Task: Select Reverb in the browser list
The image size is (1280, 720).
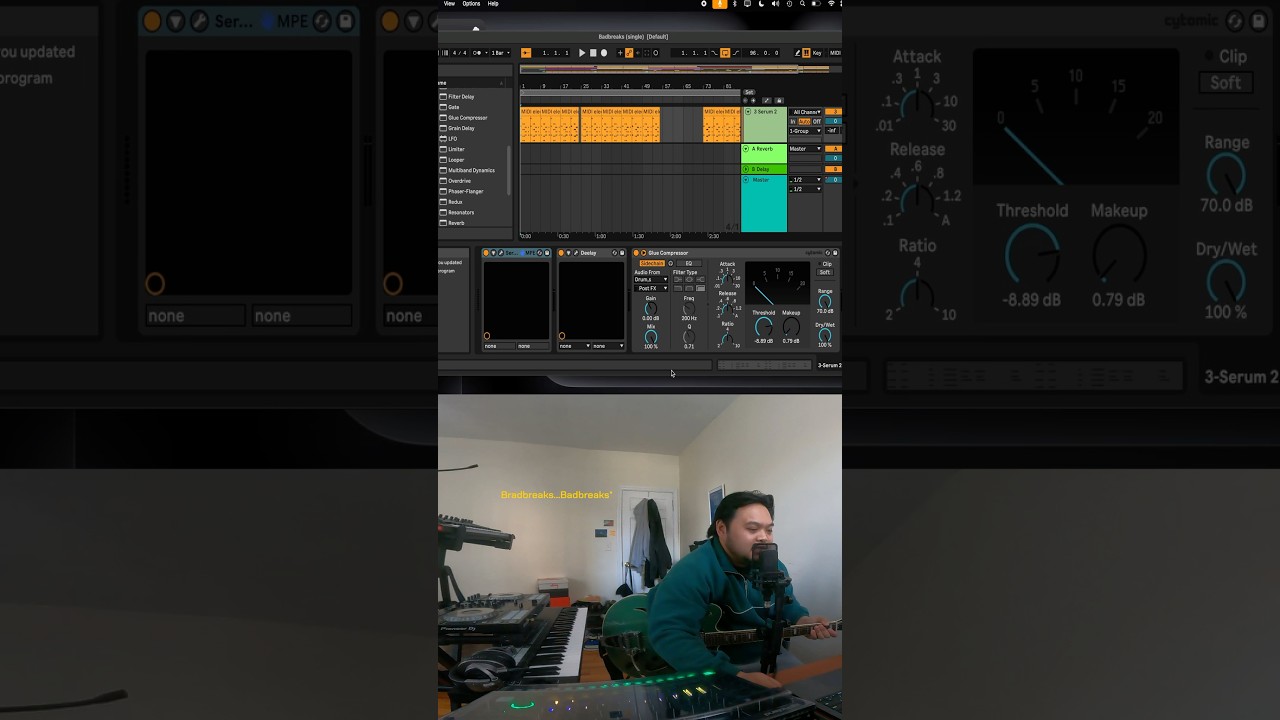Action: pyautogui.click(x=456, y=223)
